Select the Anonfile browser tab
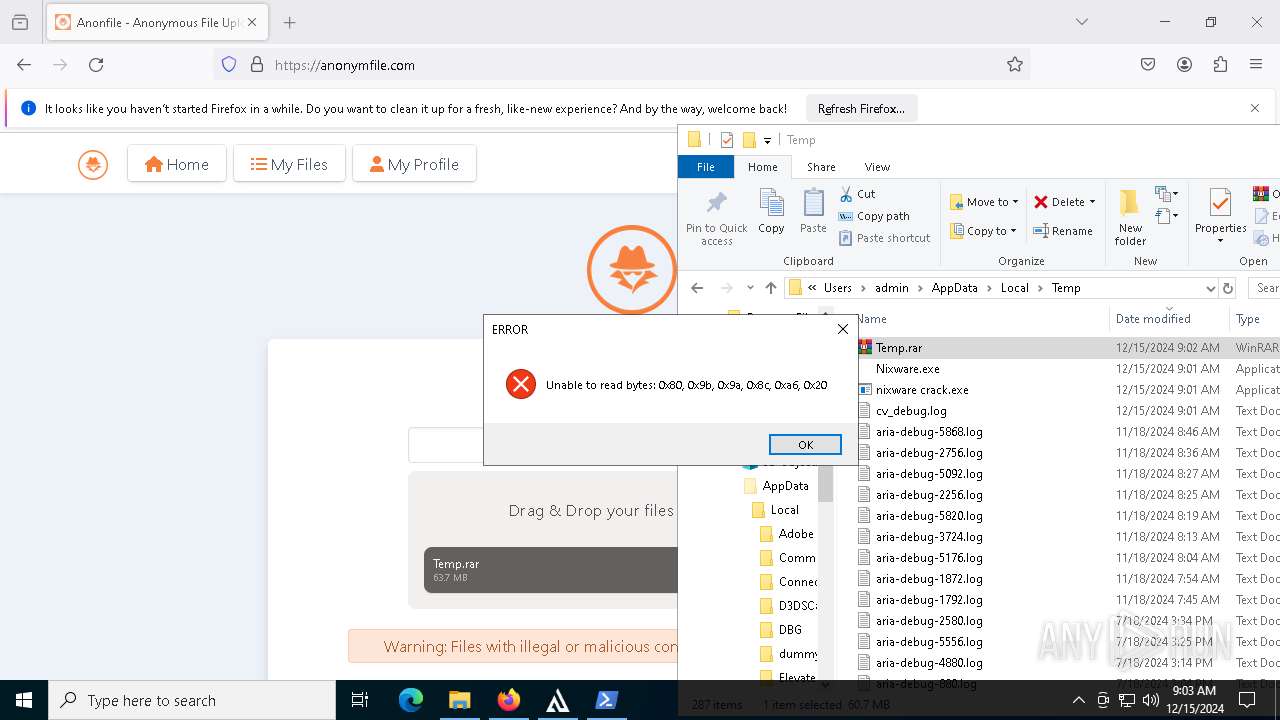Viewport: 1280px width, 720px height. (x=157, y=22)
